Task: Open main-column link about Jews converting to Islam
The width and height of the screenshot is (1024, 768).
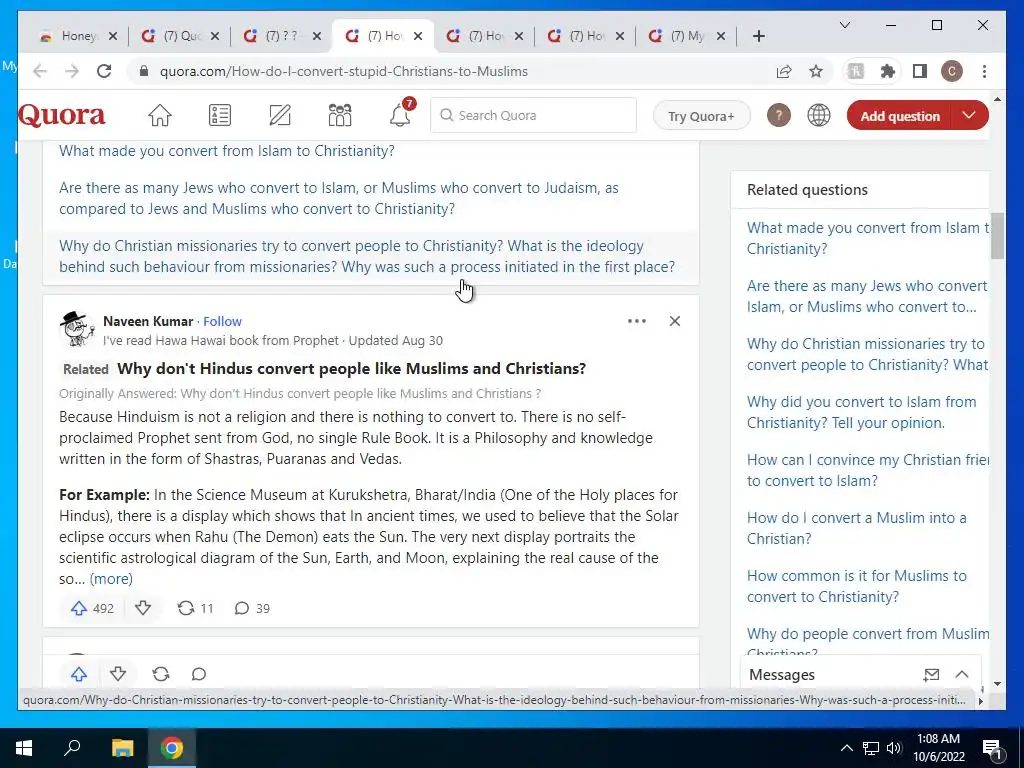Action: 339,198
